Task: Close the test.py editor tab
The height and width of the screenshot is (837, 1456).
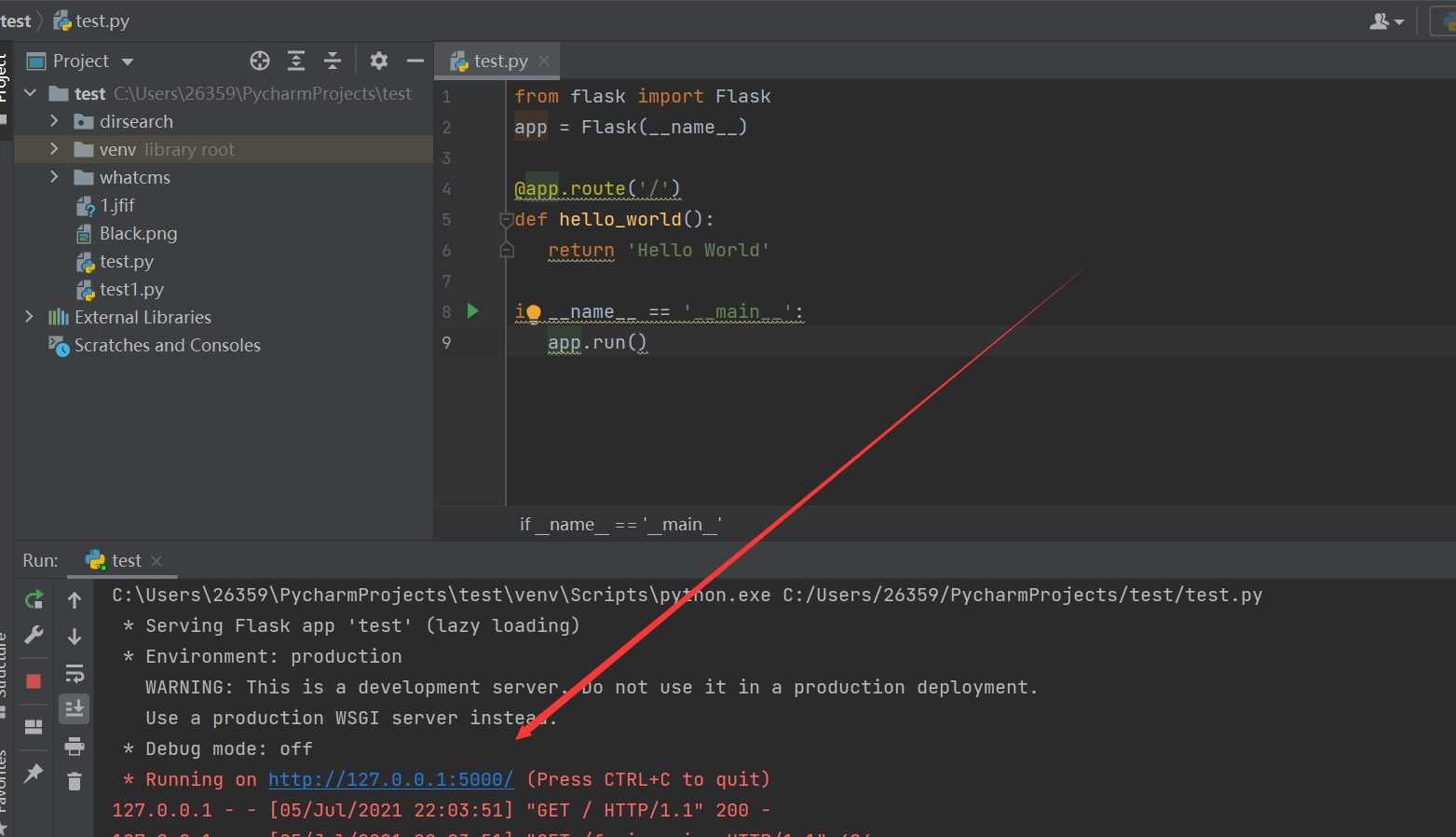Action: point(544,61)
